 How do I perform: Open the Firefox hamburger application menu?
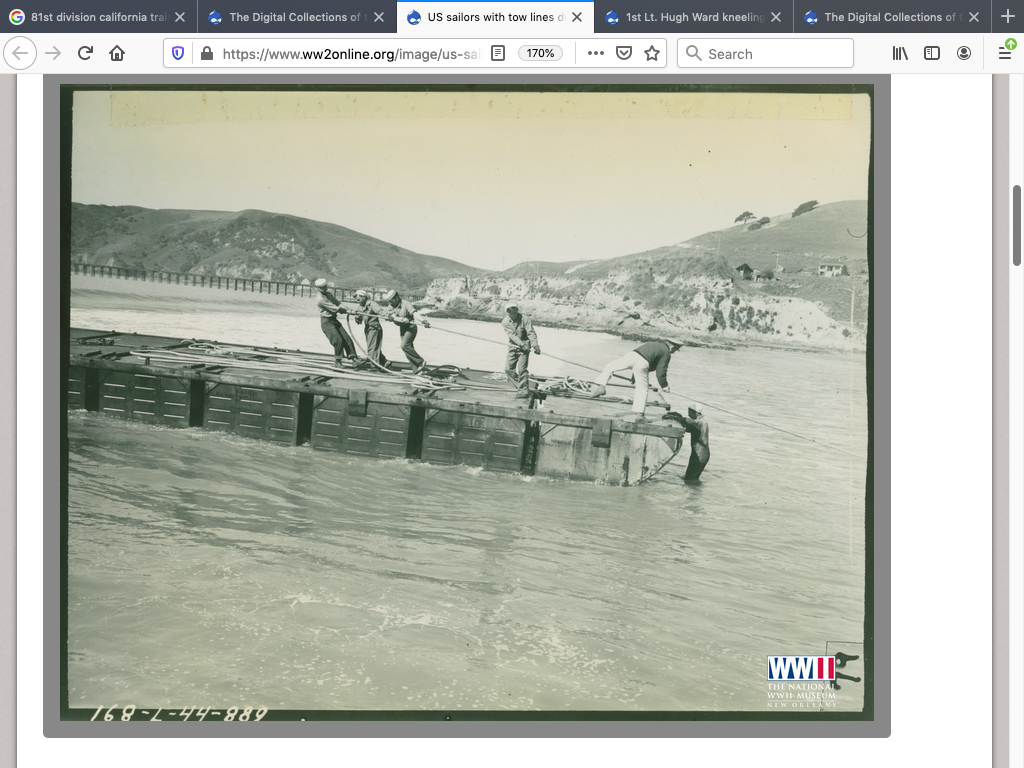pos(1005,54)
